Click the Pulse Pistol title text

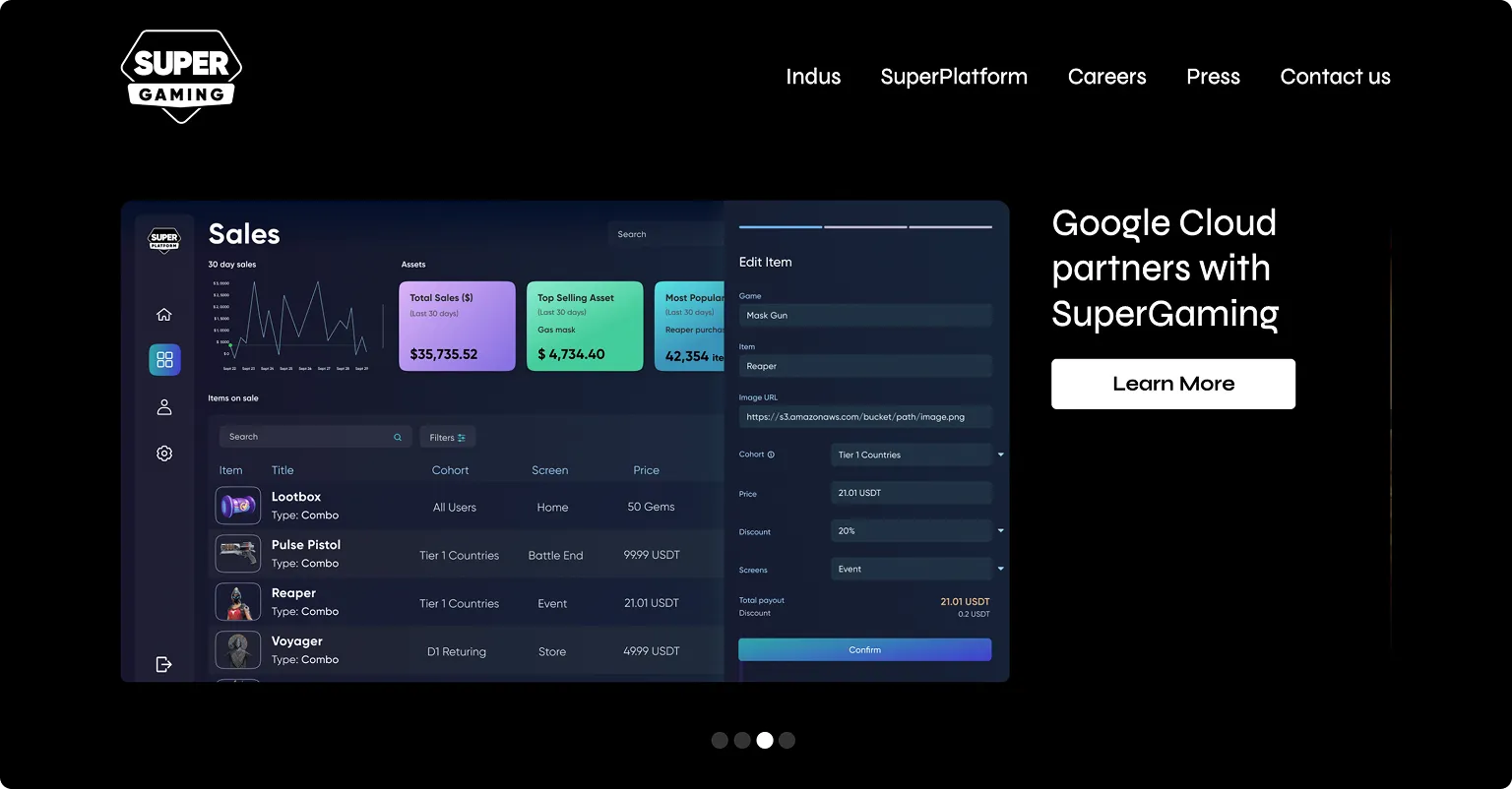point(306,545)
